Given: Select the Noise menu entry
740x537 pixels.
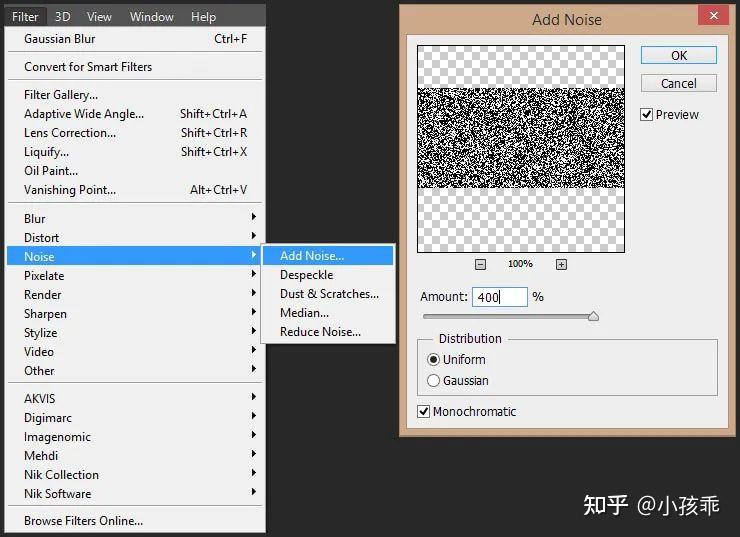Looking at the screenshot, I should (x=134, y=256).
